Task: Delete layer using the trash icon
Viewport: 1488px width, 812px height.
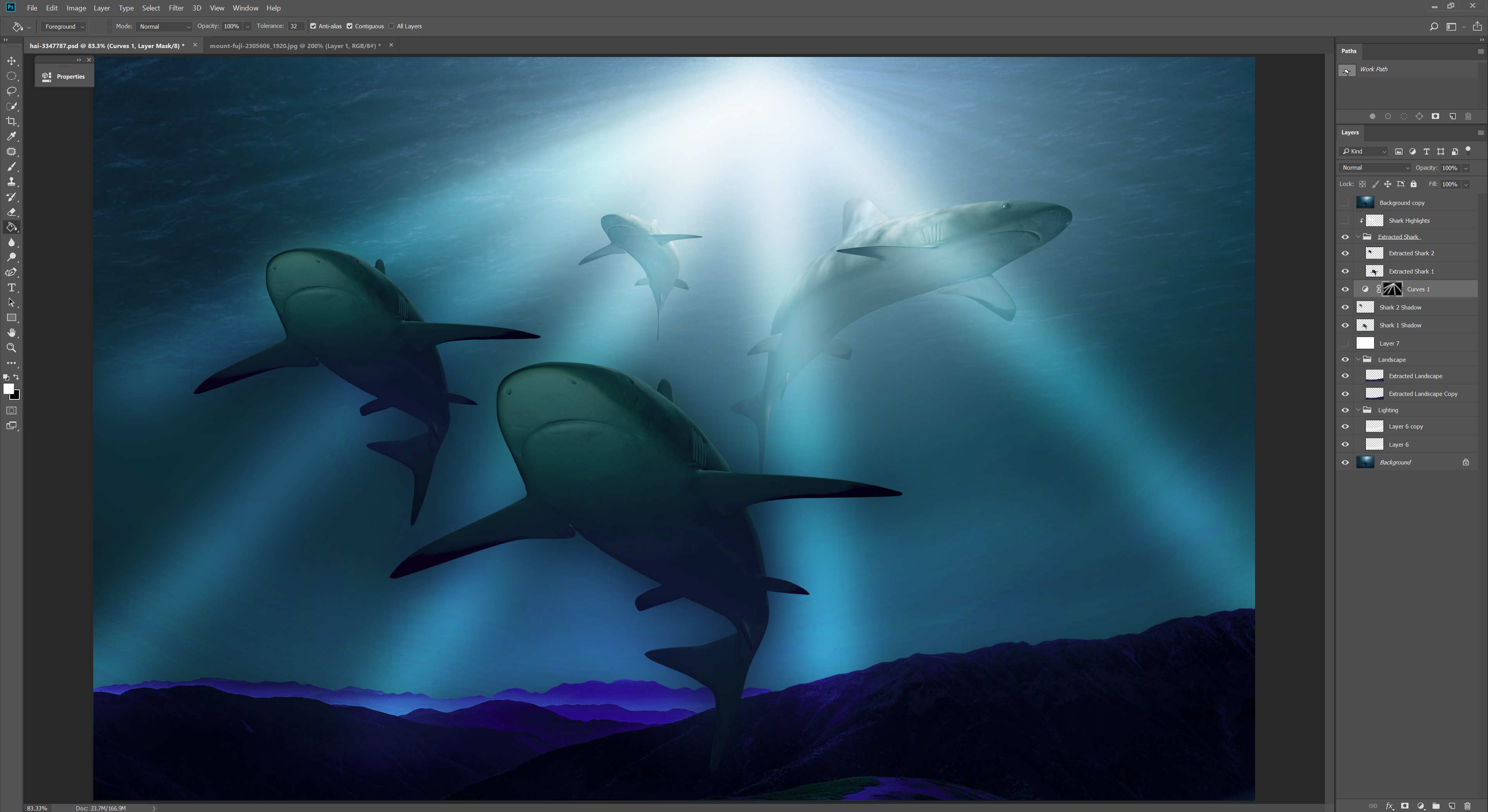Action: (x=1468, y=806)
